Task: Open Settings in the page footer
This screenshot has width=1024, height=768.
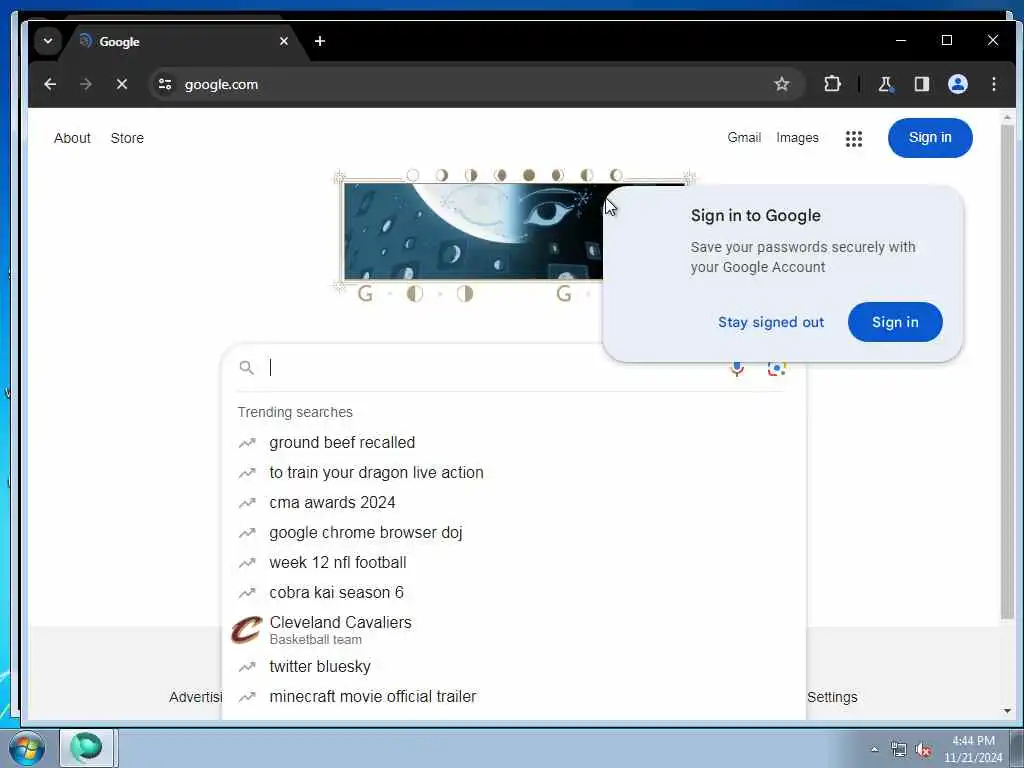Action: tap(832, 697)
